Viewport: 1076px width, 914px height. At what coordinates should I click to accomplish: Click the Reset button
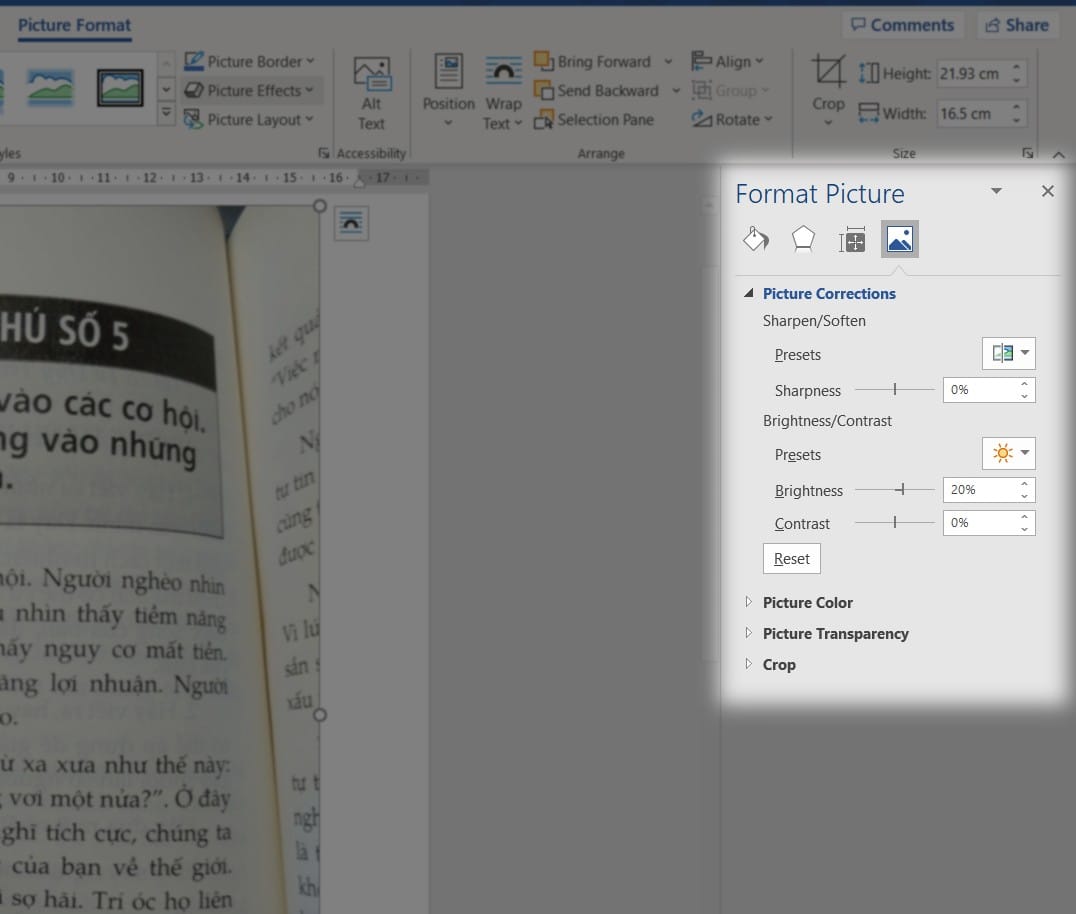[x=792, y=559]
